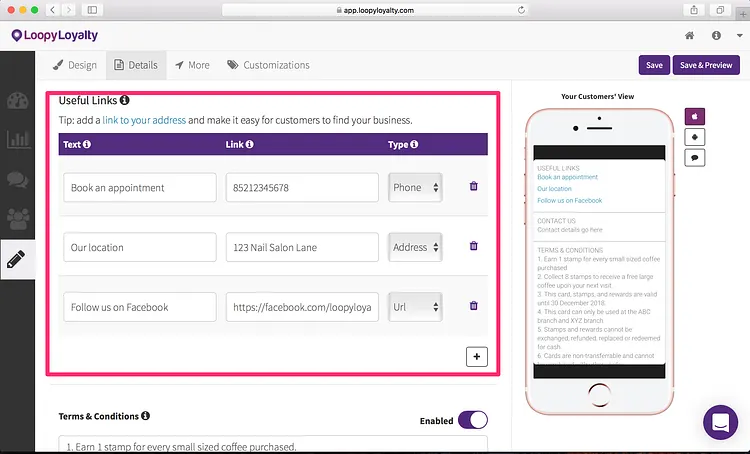The width and height of the screenshot is (750, 454).
Task: Add a new useful link row
Action: tap(477, 356)
